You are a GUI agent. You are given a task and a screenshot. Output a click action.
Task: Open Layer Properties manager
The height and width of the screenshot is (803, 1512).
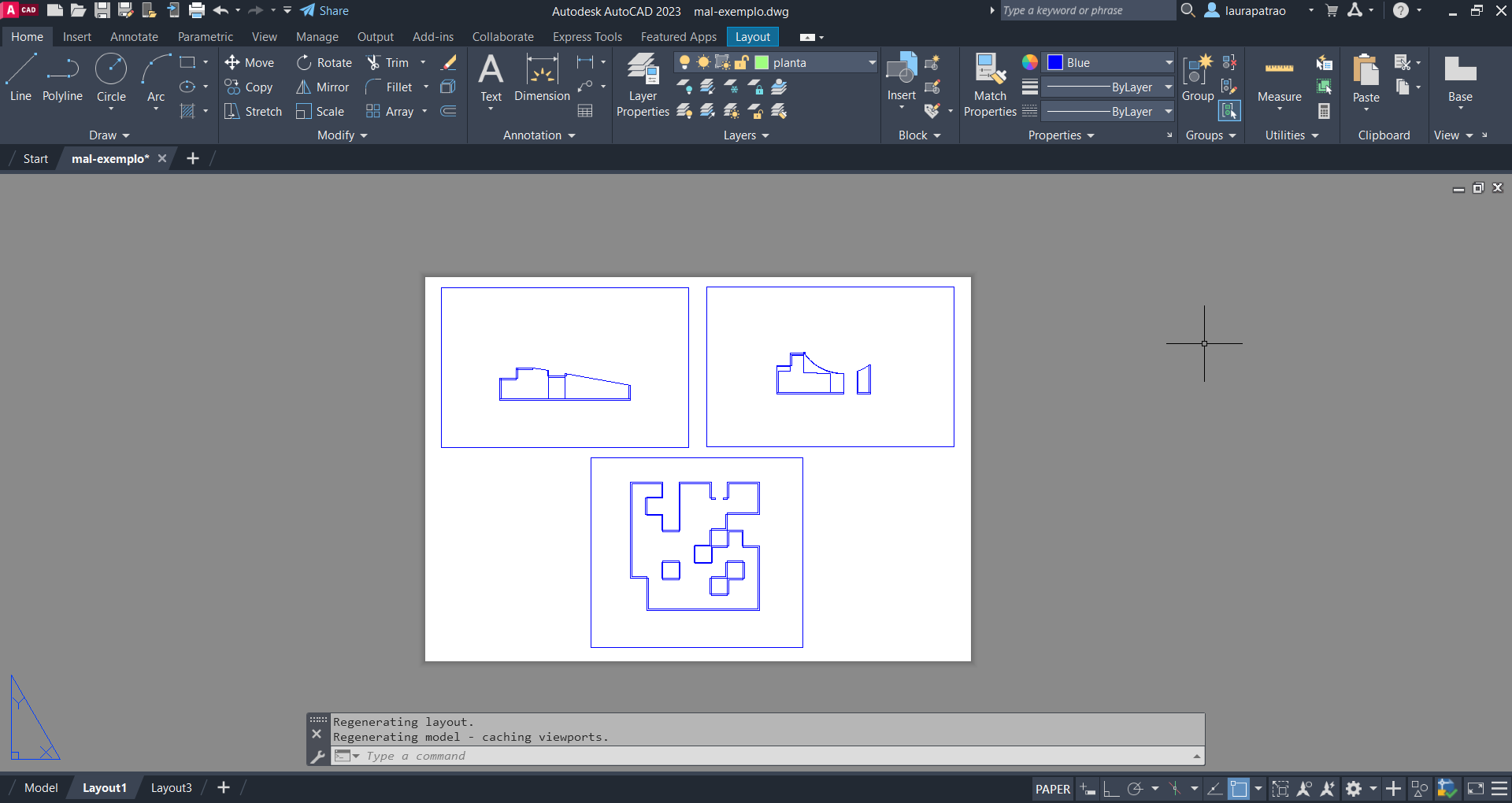pos(643,85)
